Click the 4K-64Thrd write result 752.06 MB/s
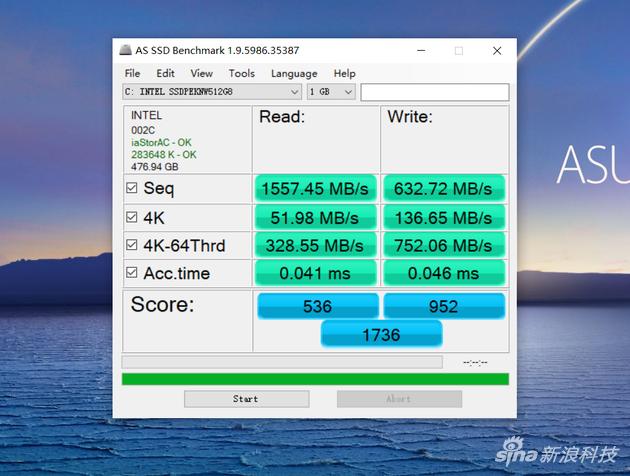Screen dimensions: 630x476 [444, 245]
